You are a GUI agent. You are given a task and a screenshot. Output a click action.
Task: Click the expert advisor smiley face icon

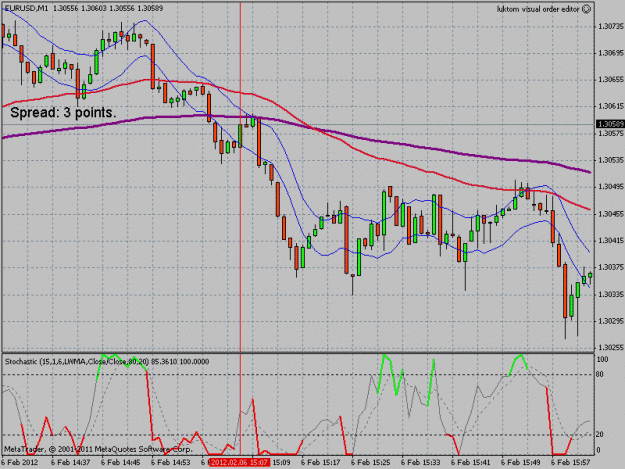pos(587,9)
